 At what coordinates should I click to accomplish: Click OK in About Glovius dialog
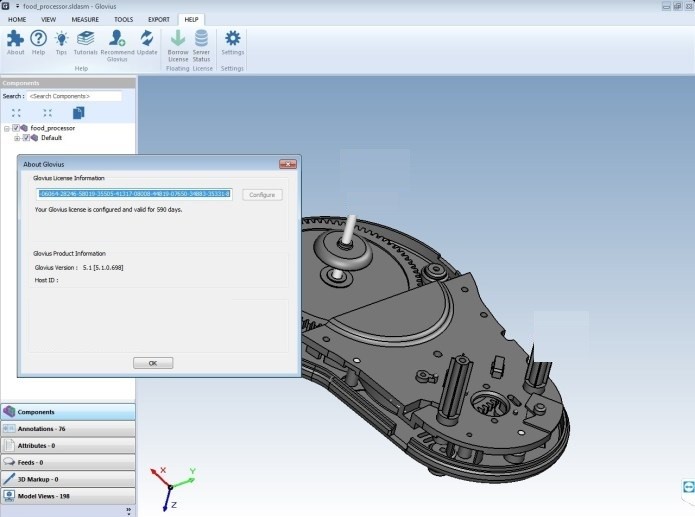[x=153, y=363]
